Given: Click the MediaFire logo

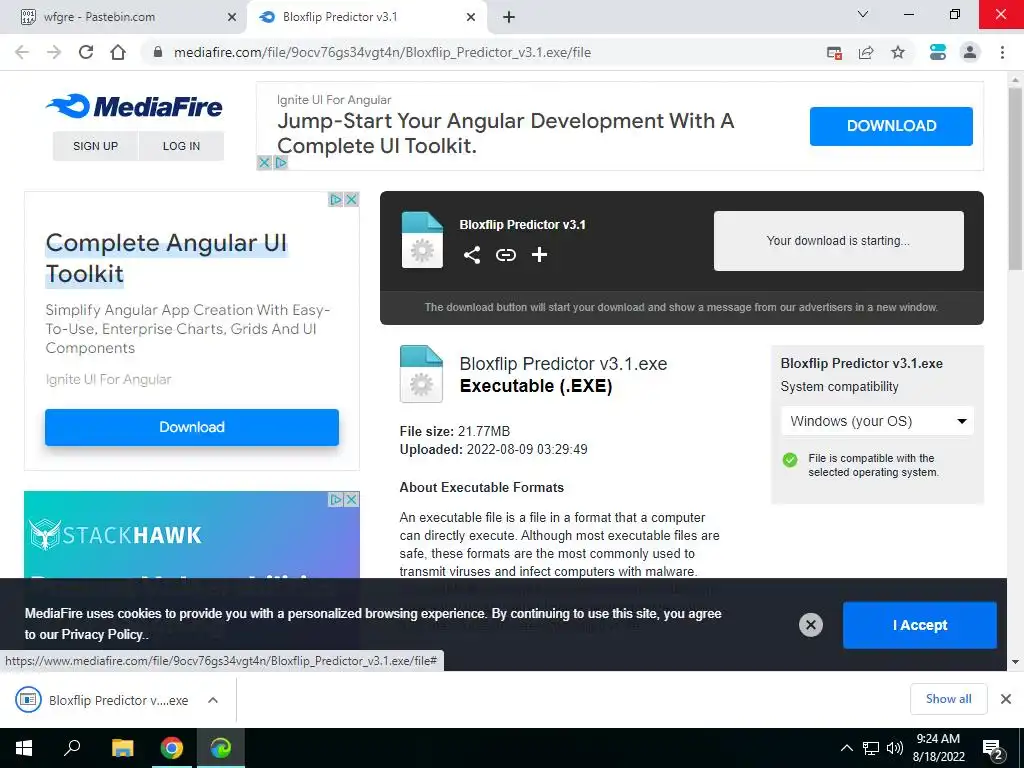Looking at the screenshot, I should tap(134, 106).
